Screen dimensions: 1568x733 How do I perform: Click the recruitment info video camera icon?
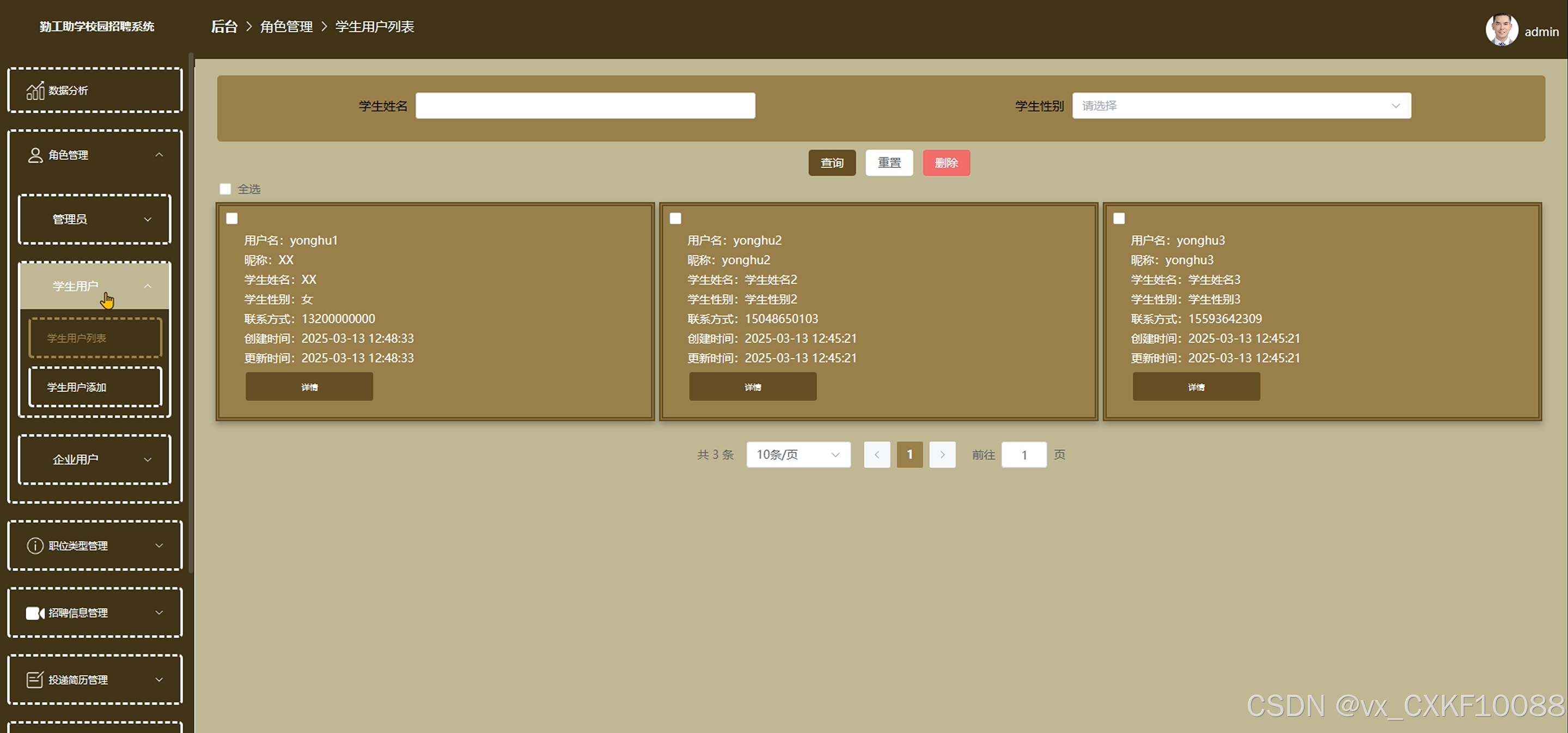point(35,613)
